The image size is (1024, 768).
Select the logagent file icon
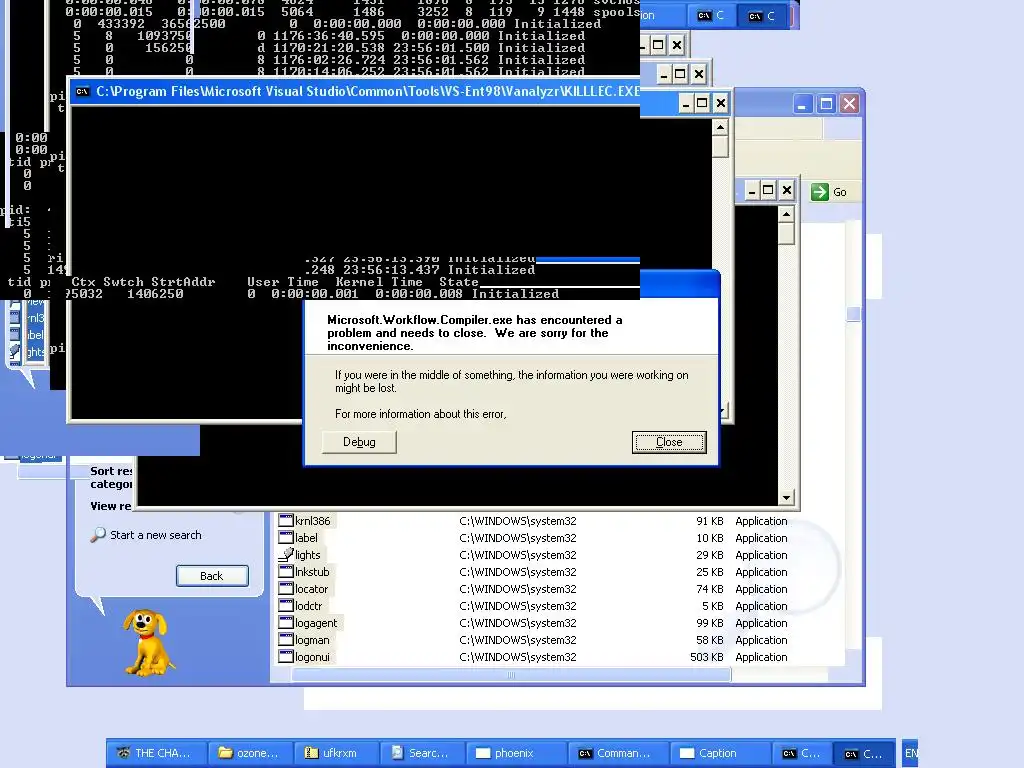coord(285,622)
